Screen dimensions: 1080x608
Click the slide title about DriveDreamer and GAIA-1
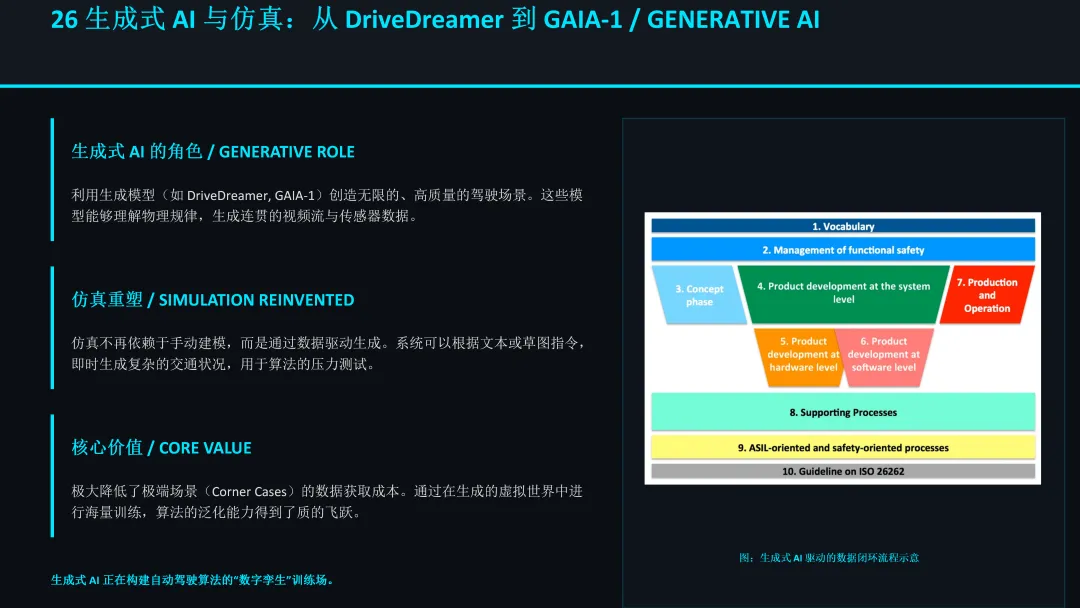[435, 19]
